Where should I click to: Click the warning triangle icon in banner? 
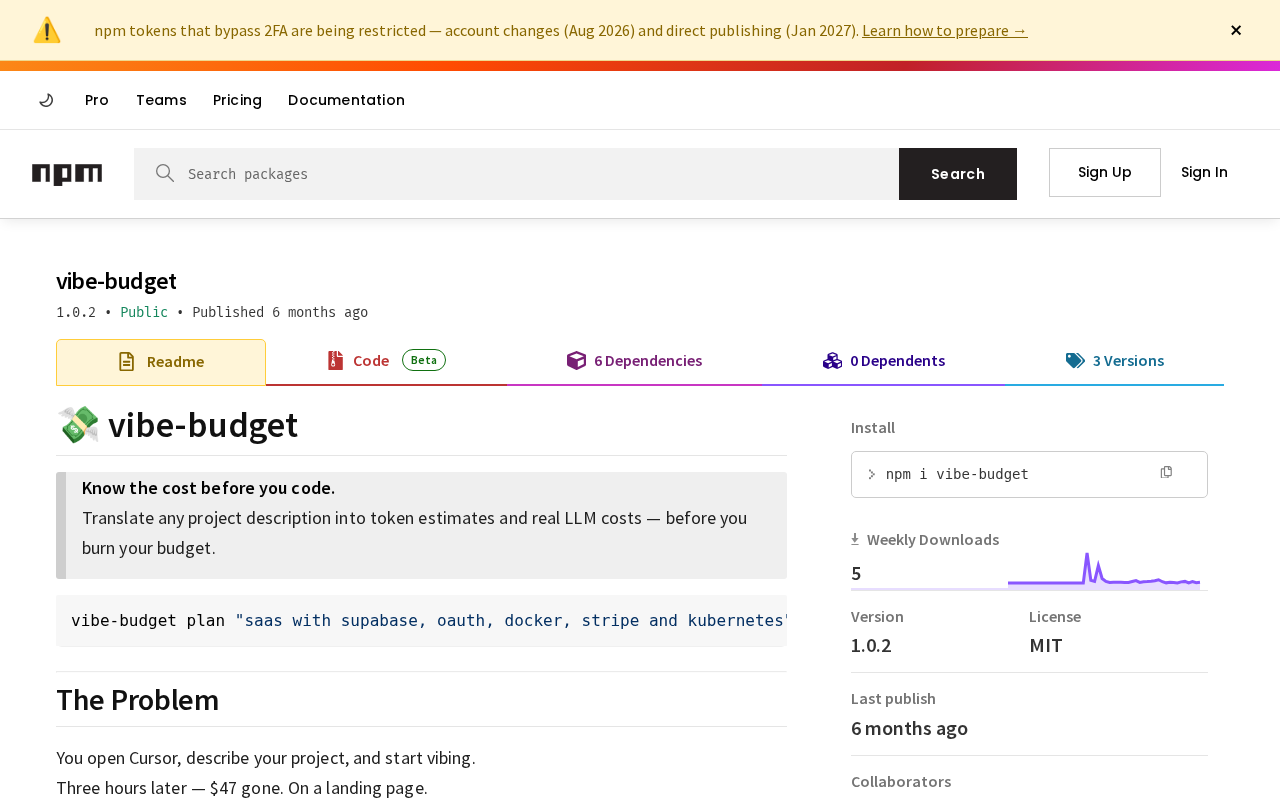tap(47, 30)
